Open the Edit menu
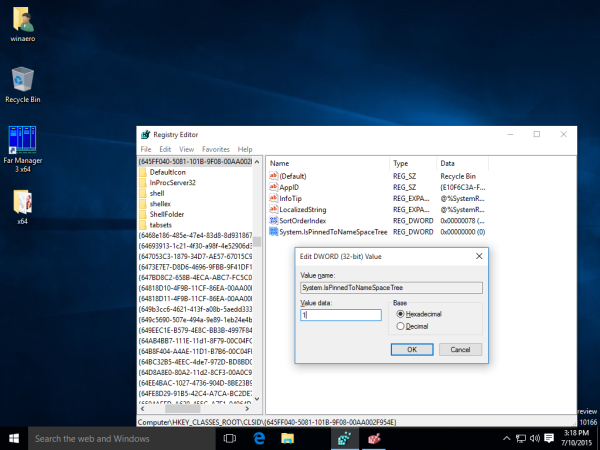600x450 pixels. coord(165,149)
